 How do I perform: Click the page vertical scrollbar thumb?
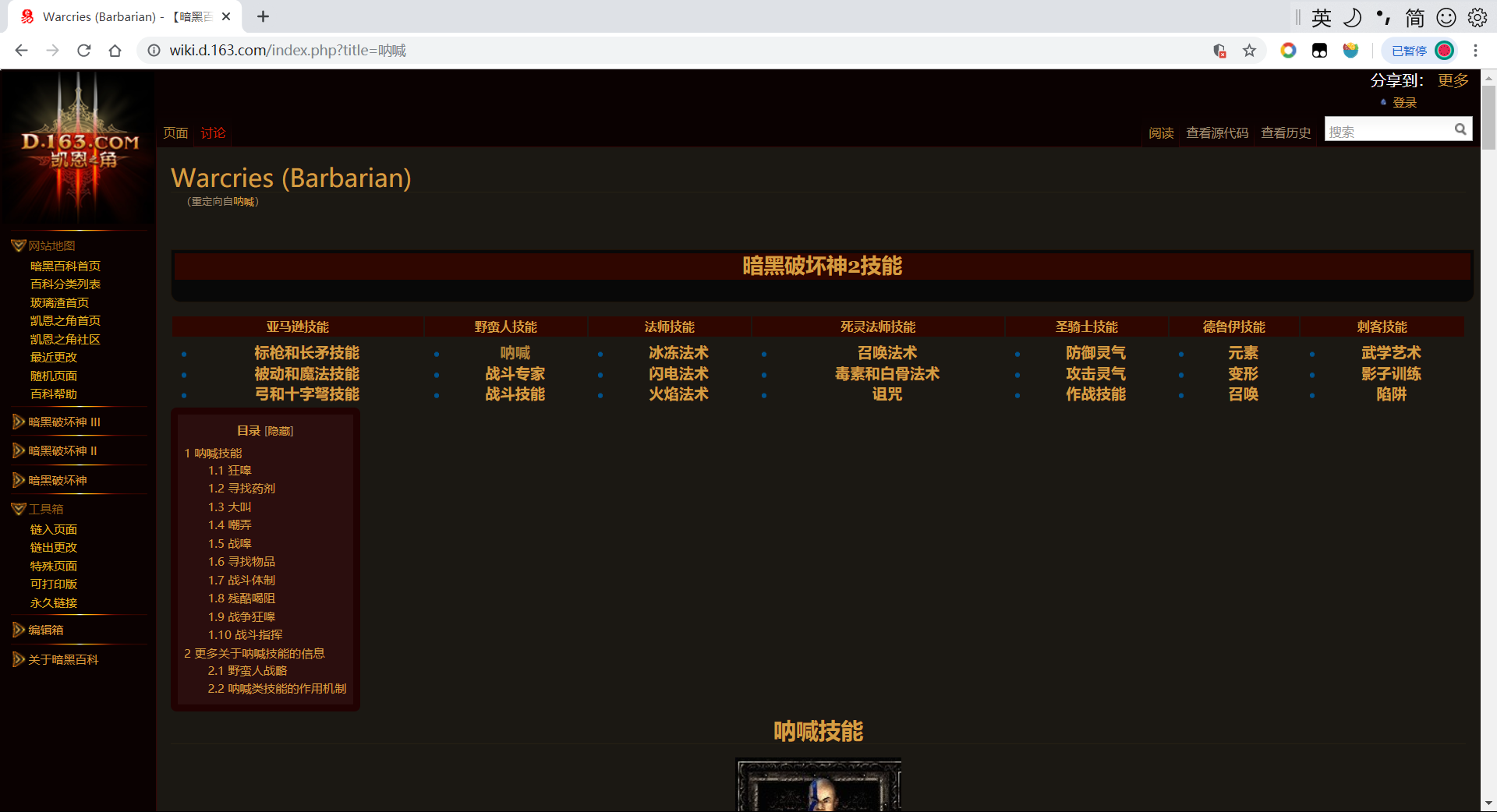point(1488,117)
